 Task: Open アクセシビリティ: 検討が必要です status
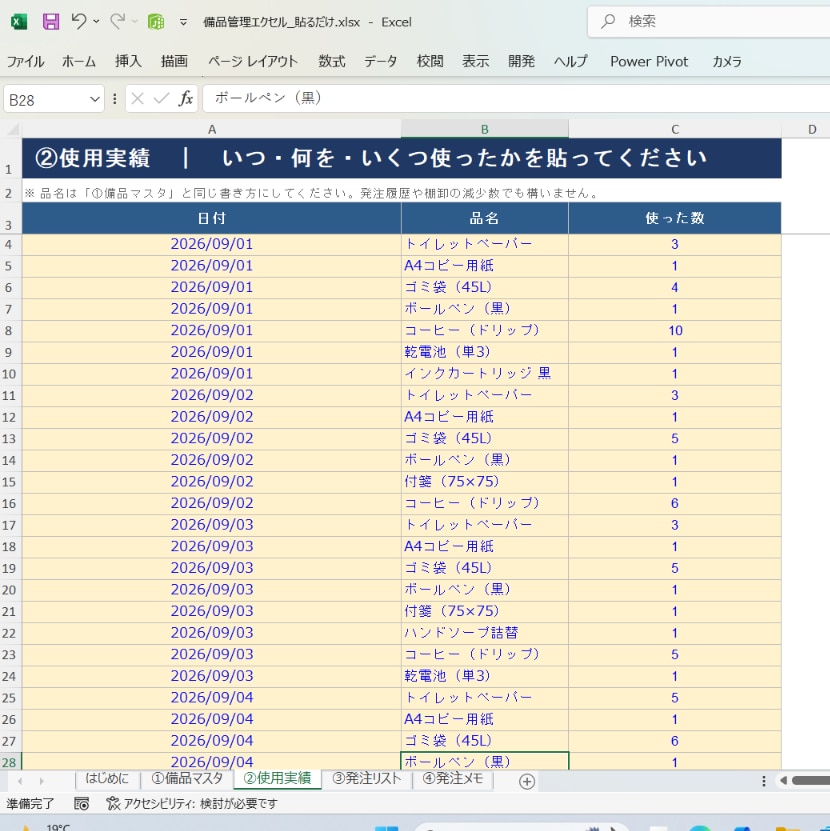[192, 804]
